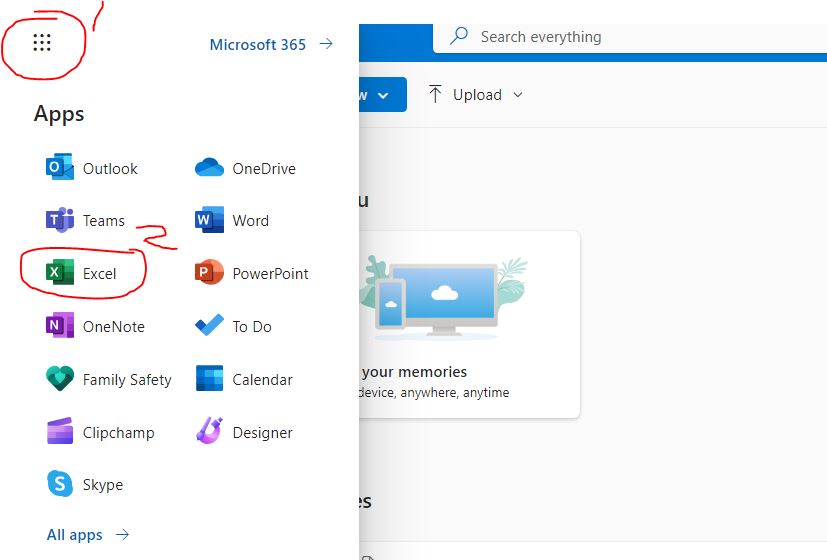Open OneNote

click(x=95, y=326)
